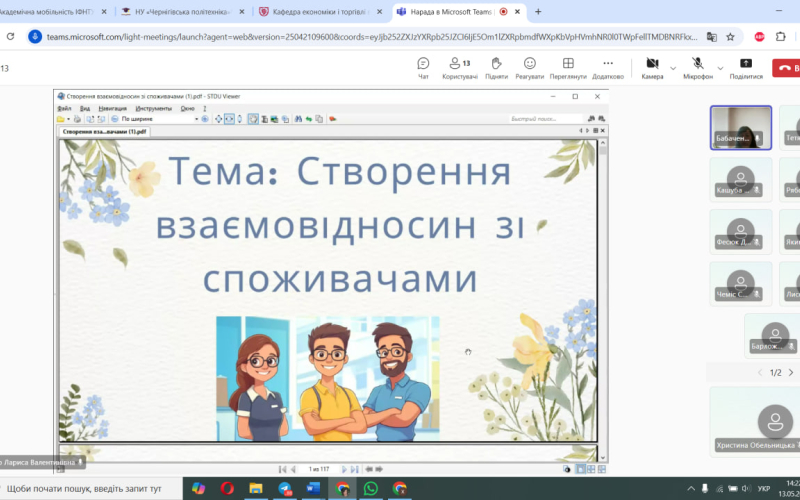Open the Реагувати reactions menu
Image resolution: width=800 pixels, height=500 pixels.
(530, 68)
